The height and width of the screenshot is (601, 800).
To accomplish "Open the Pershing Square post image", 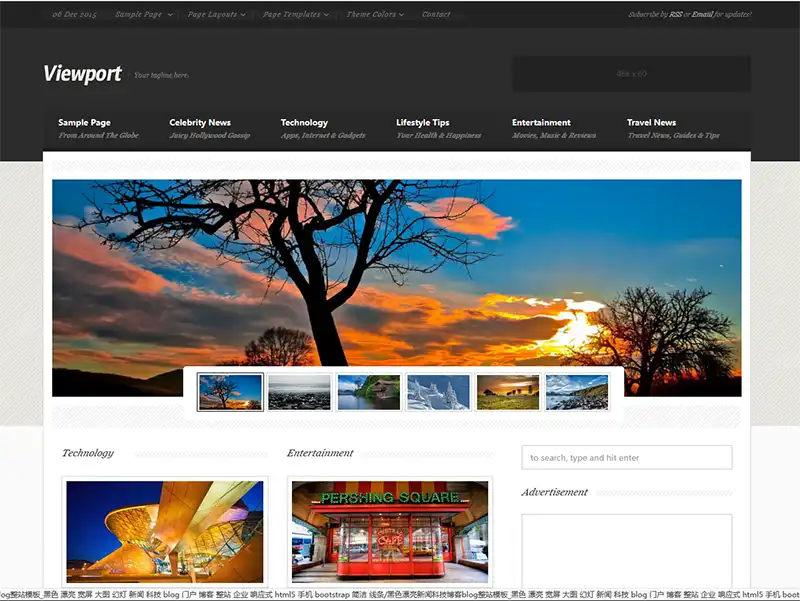I will click(390, 532).
